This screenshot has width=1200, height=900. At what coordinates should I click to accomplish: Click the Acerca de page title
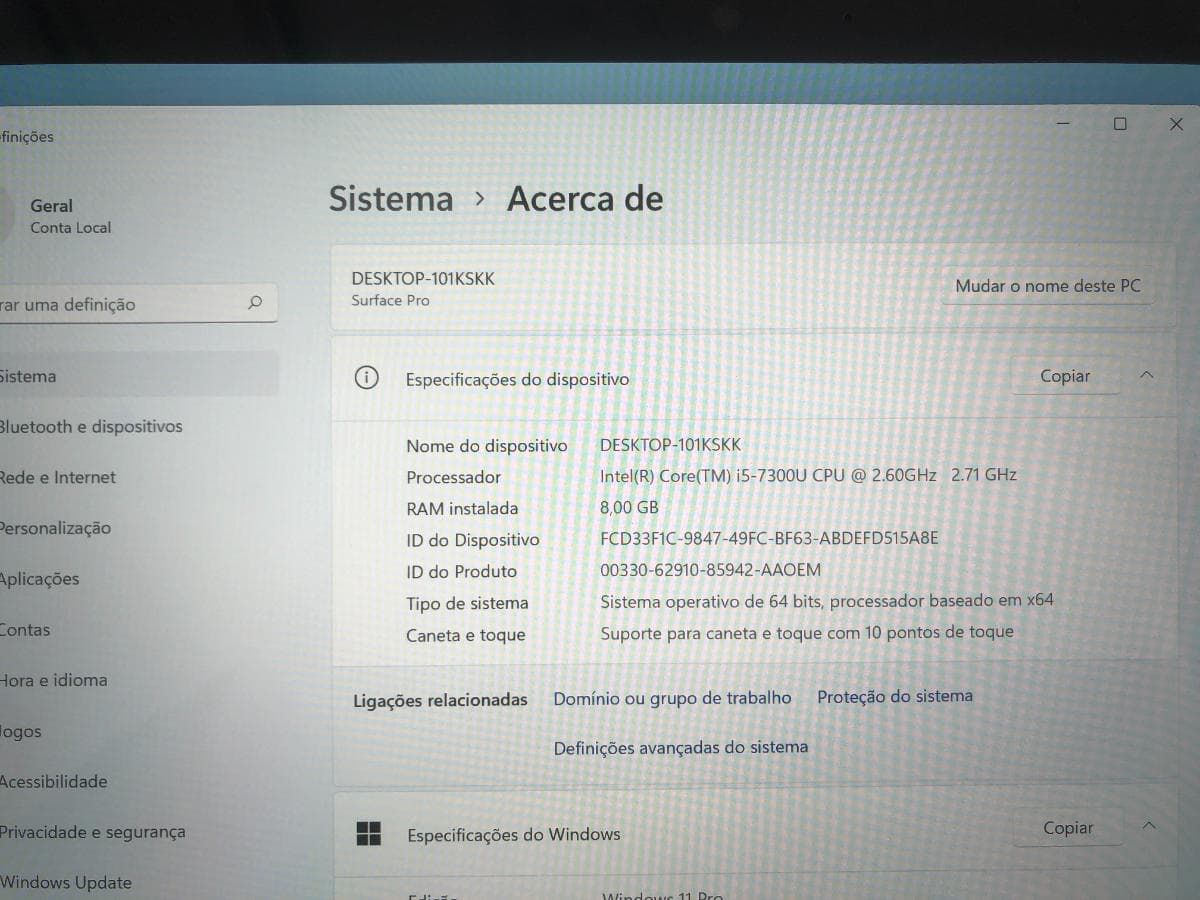[x=585, y=198]
